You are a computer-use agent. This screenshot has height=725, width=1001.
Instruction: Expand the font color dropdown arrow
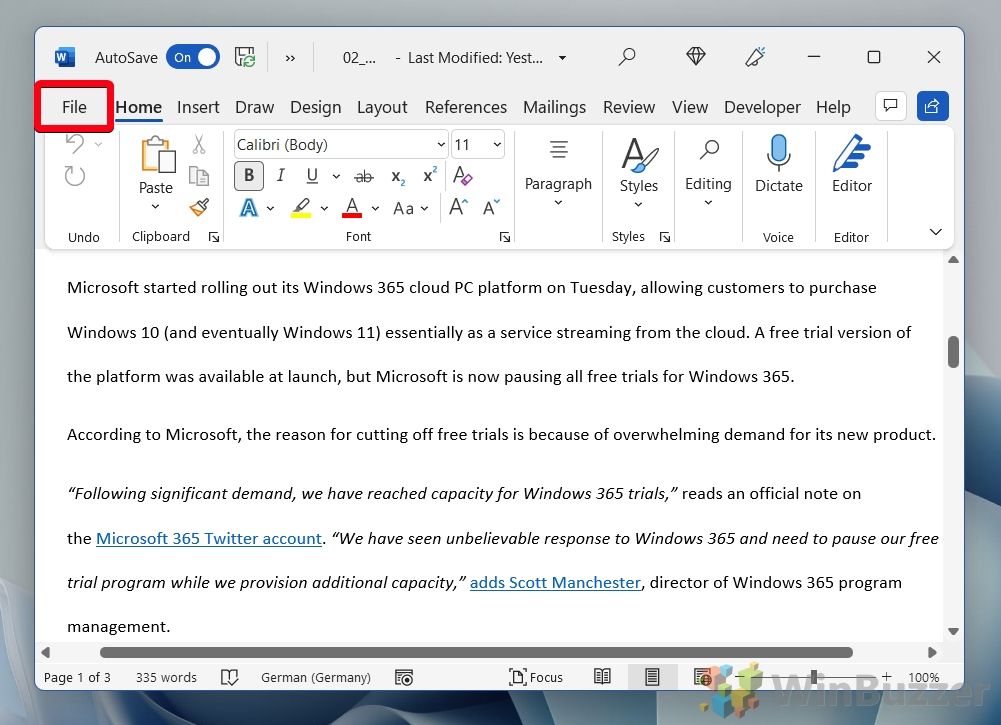pos(375,209)
